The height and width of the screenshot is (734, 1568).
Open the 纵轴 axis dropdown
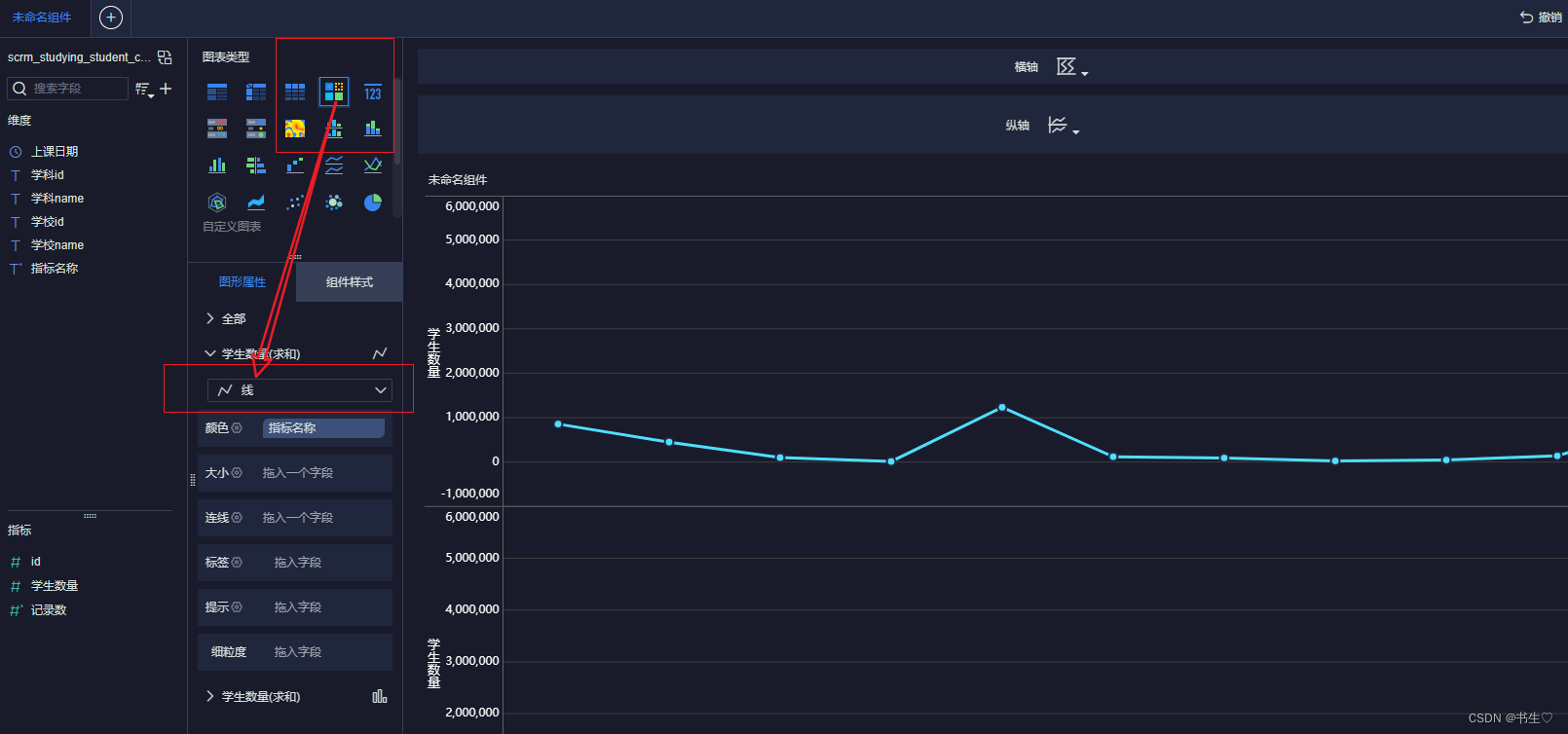[1064, 126]
